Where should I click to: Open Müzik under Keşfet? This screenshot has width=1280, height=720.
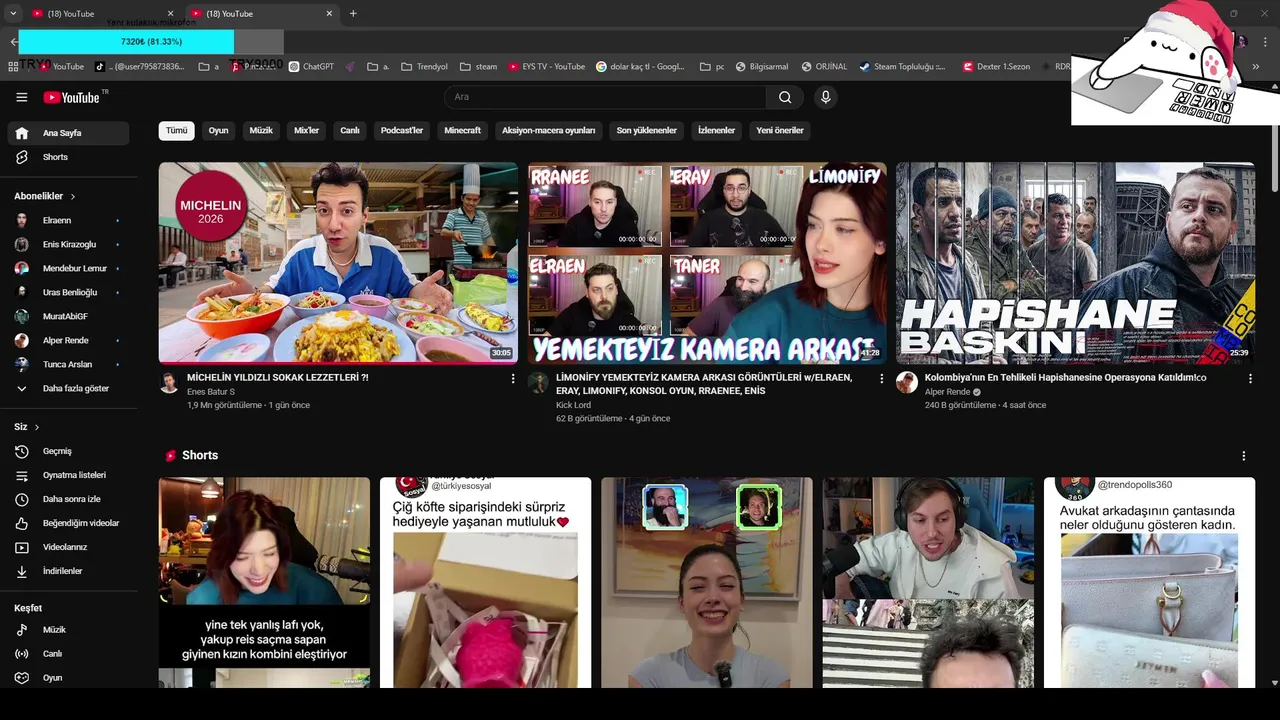68,630
